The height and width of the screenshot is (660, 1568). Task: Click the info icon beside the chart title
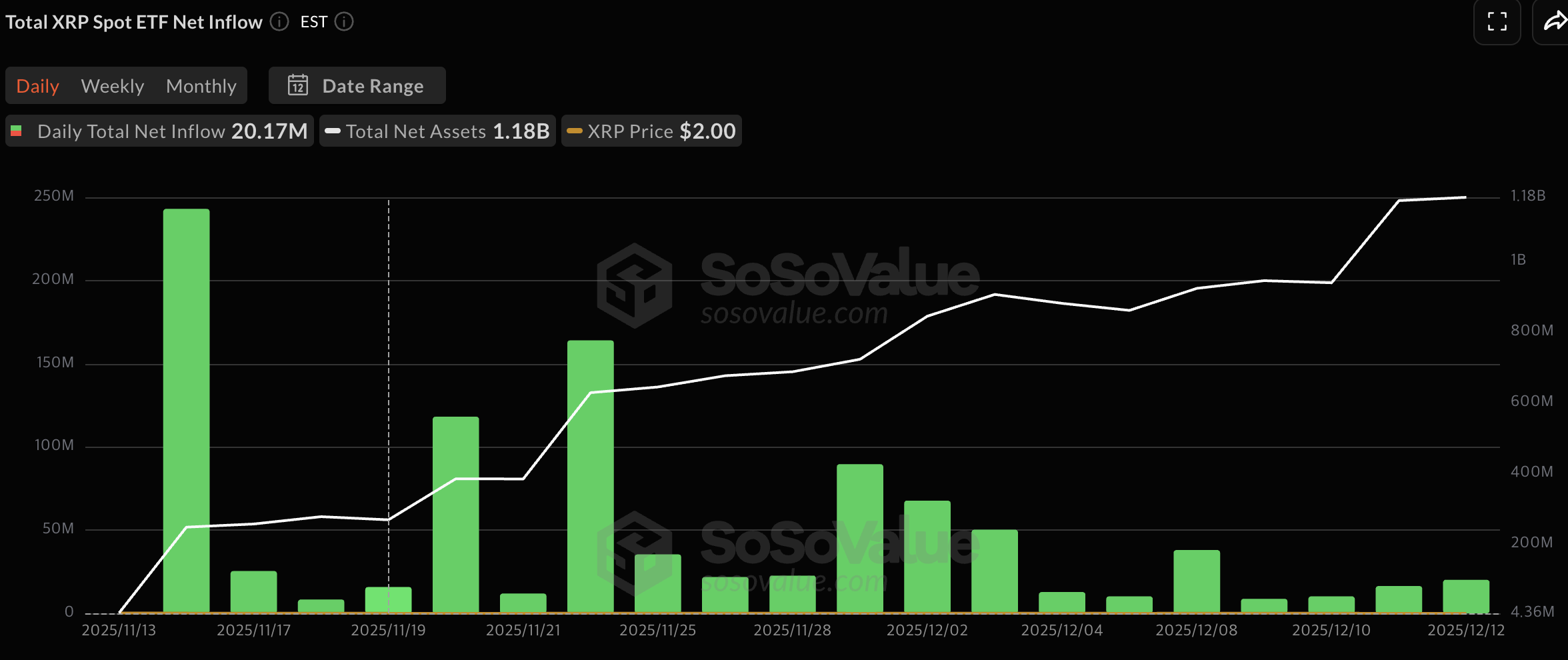(x=279, y=22)
